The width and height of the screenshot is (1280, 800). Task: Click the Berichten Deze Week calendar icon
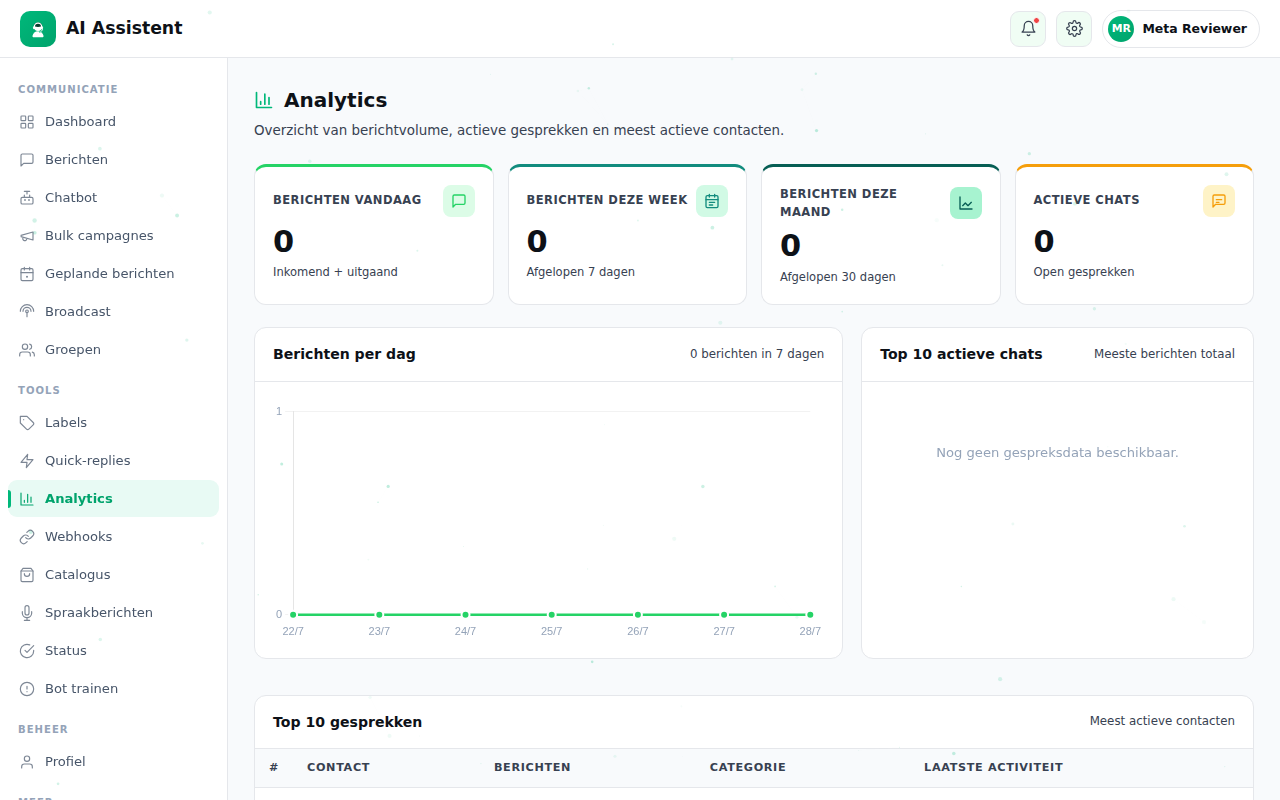(x=712, y=201)
